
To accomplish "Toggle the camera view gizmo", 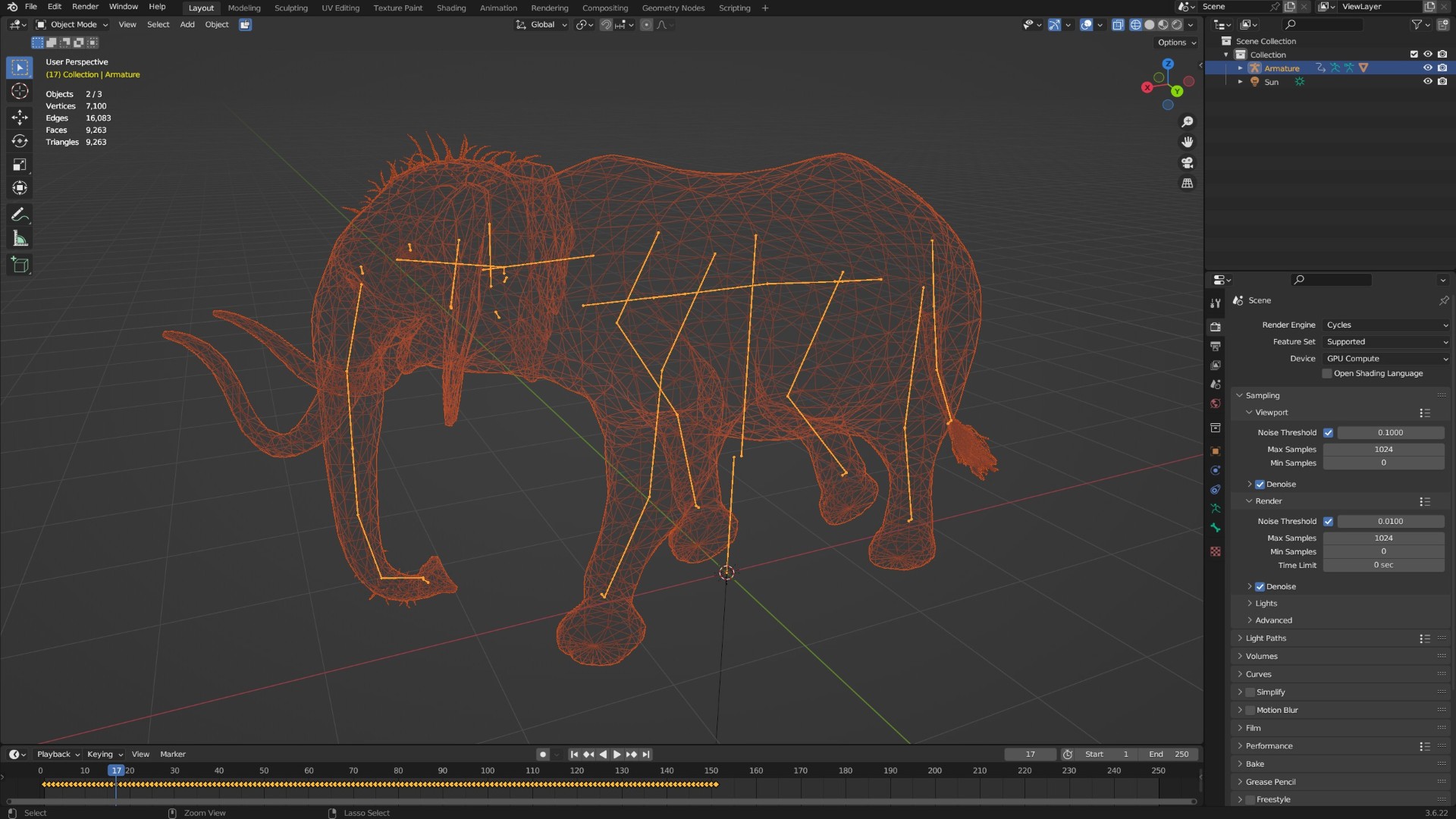I will (1188, 163).
